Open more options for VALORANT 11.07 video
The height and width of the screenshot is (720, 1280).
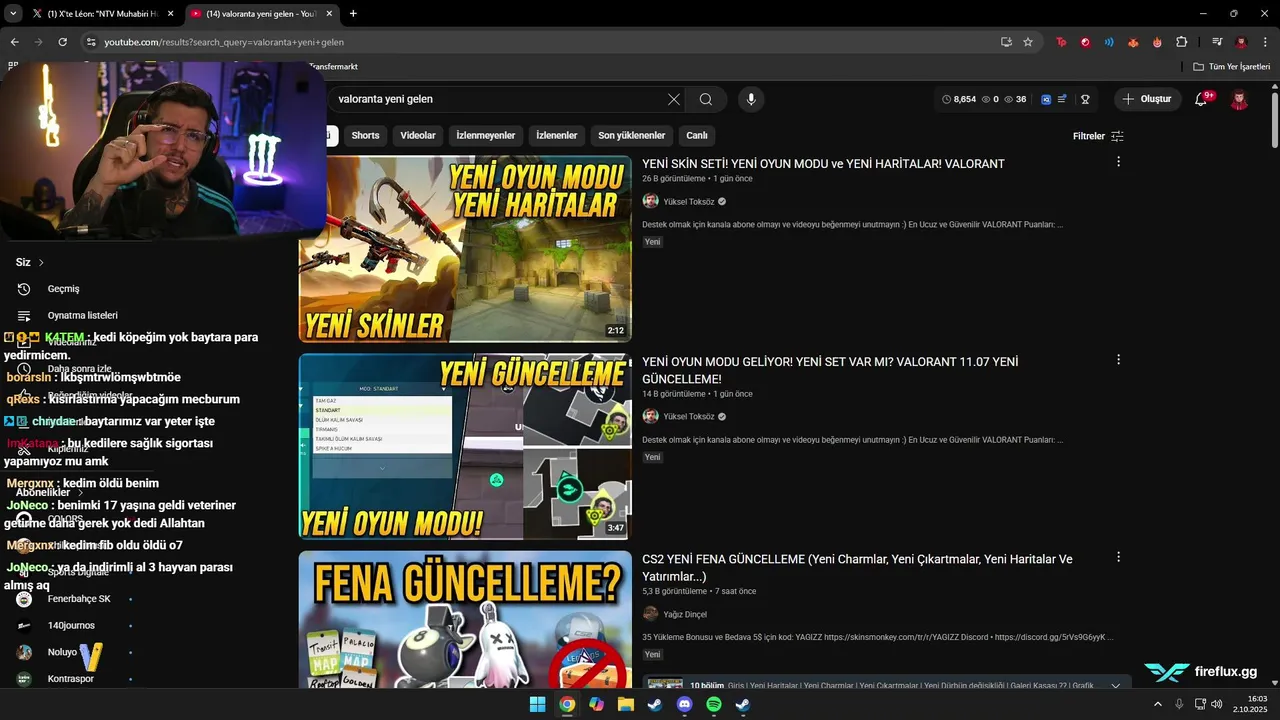[1118, 360]
